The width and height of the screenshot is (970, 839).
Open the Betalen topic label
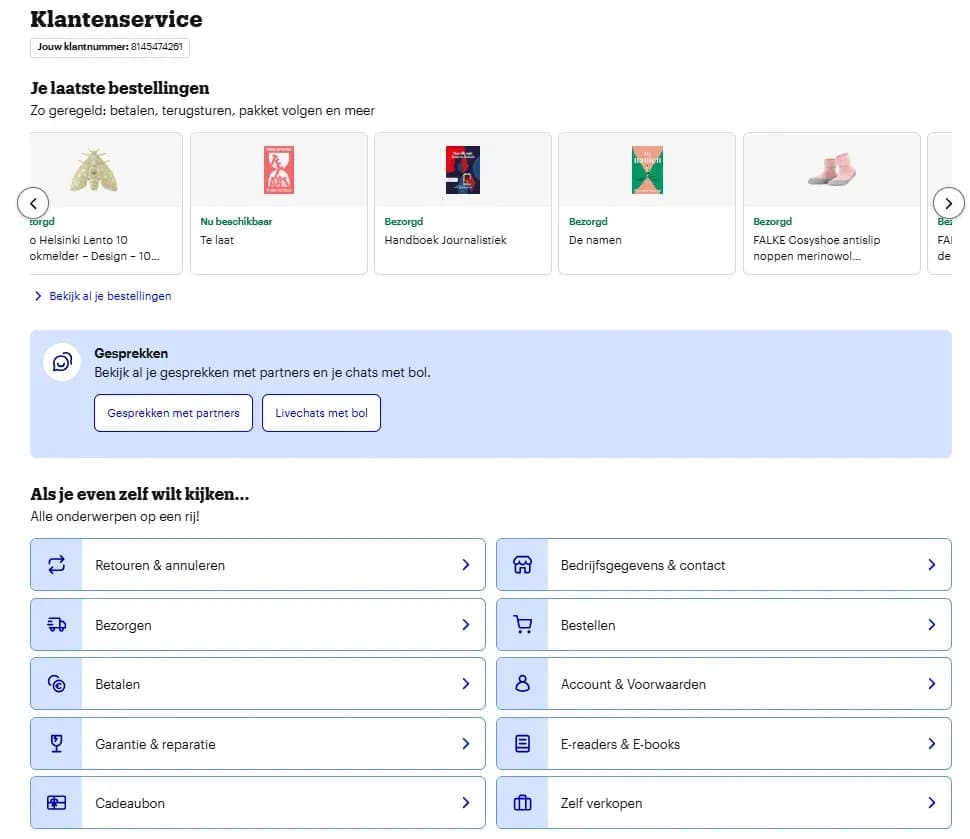coord(118,684)
